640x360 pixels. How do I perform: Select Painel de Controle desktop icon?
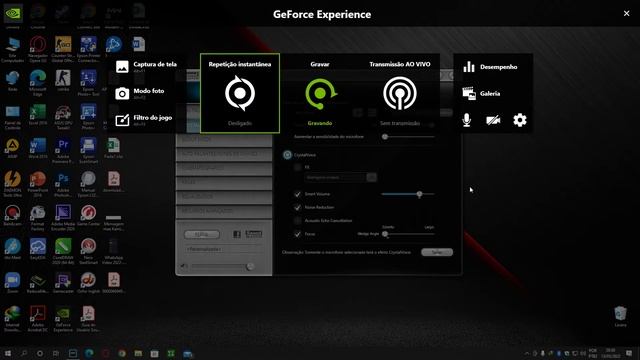(x=12, y=117)
